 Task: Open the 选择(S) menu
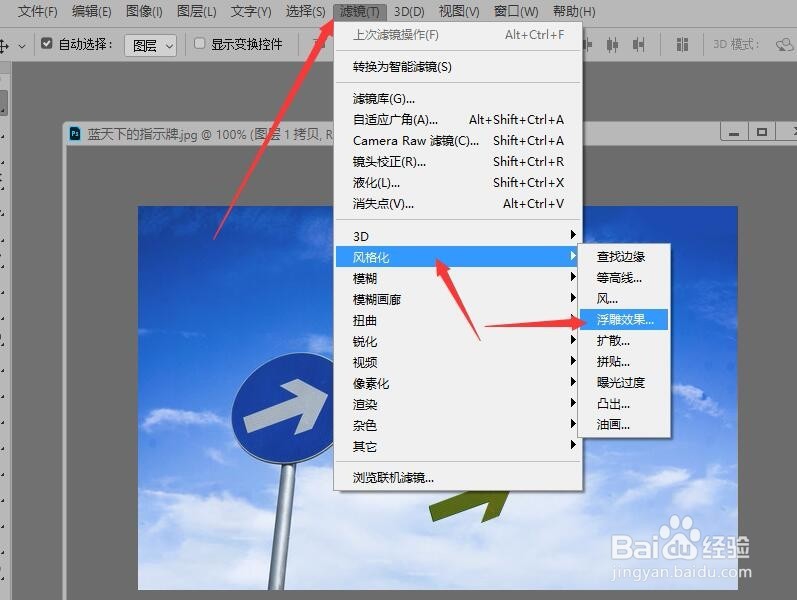pyautogui.click(x=305, y=11)
